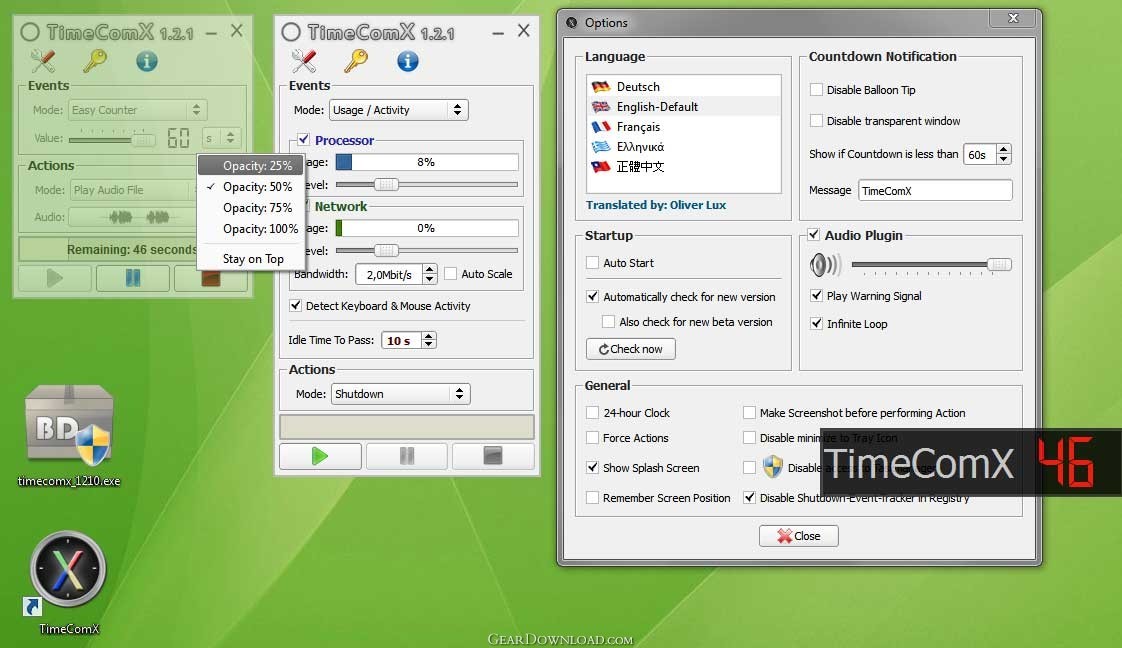Viewport: 1122px width, 648px height.
Task: Open settings tools icon in center TimeComX window
Action: click(304, 61)
